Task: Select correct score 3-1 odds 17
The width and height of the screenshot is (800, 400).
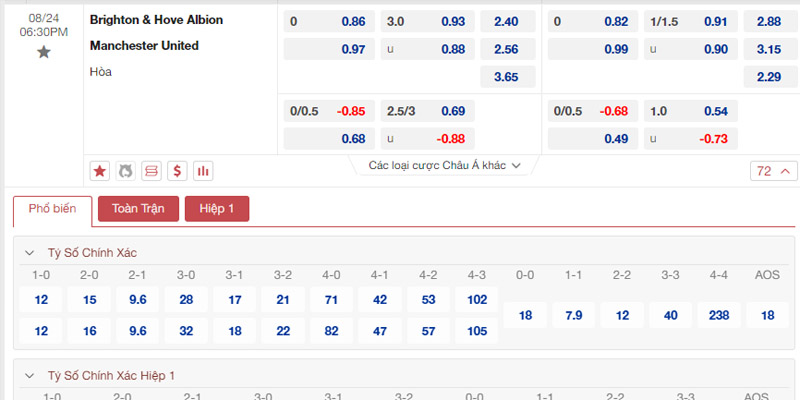Action: (x=235, y=299)
